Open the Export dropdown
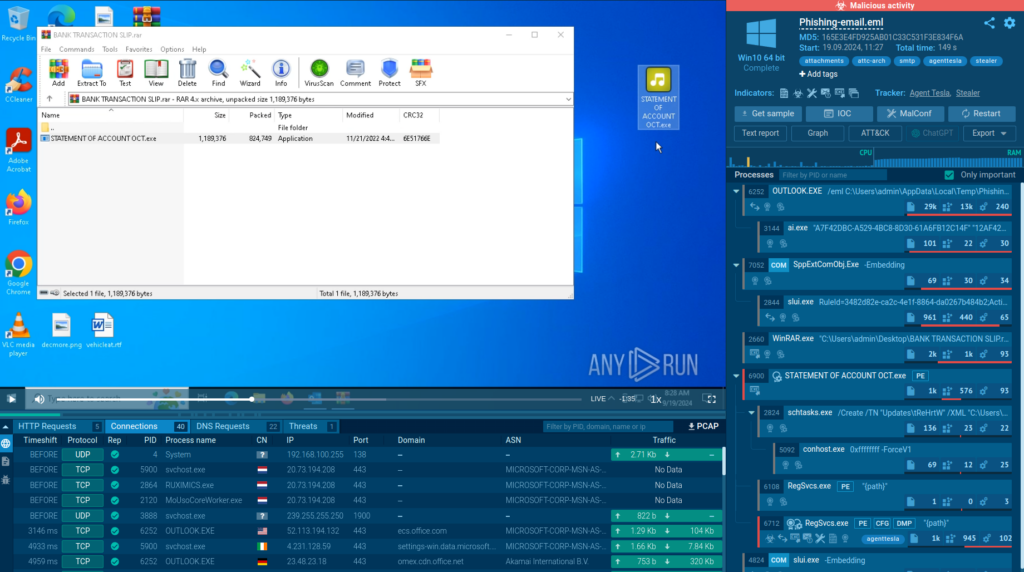 coord(989,133)
